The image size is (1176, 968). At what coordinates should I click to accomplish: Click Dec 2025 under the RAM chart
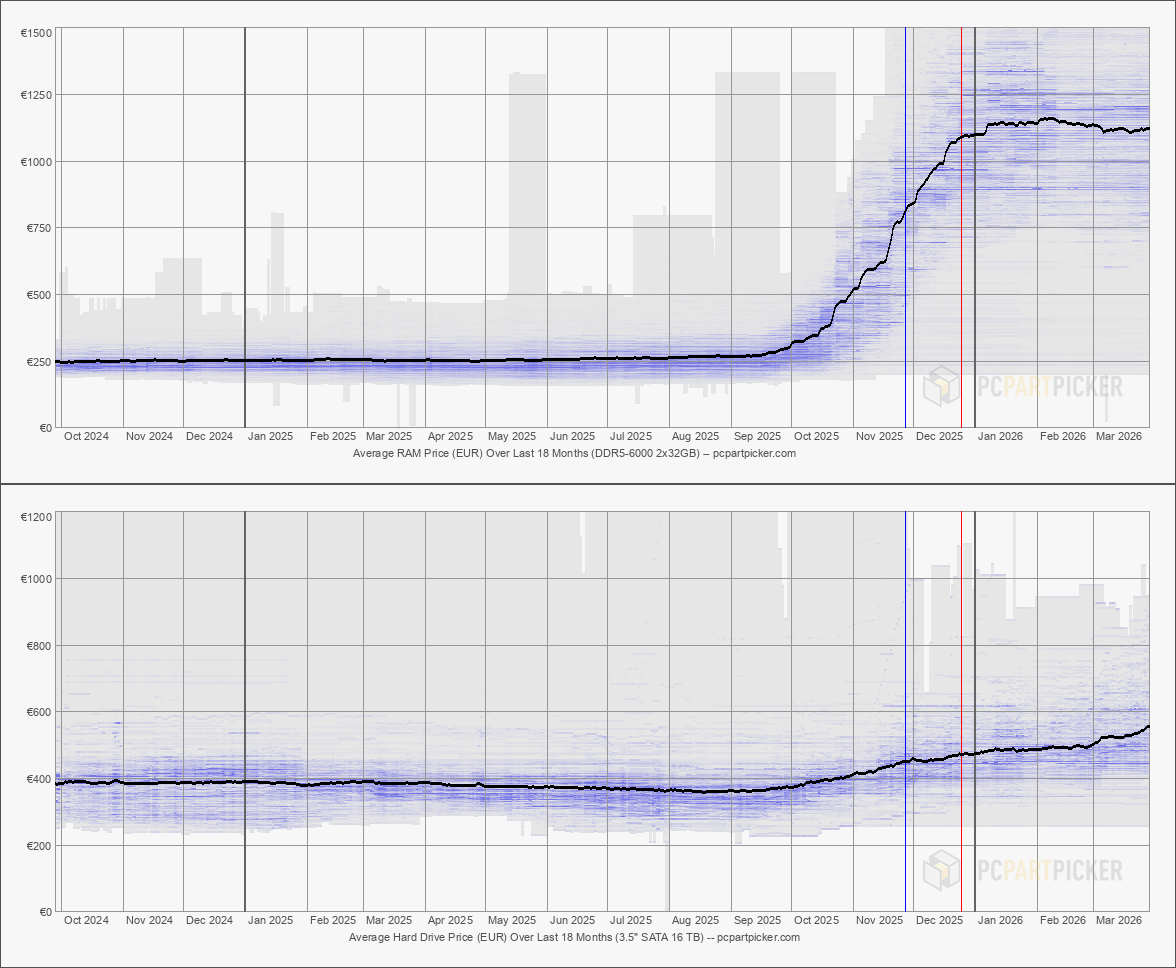(x=939, y=436)
